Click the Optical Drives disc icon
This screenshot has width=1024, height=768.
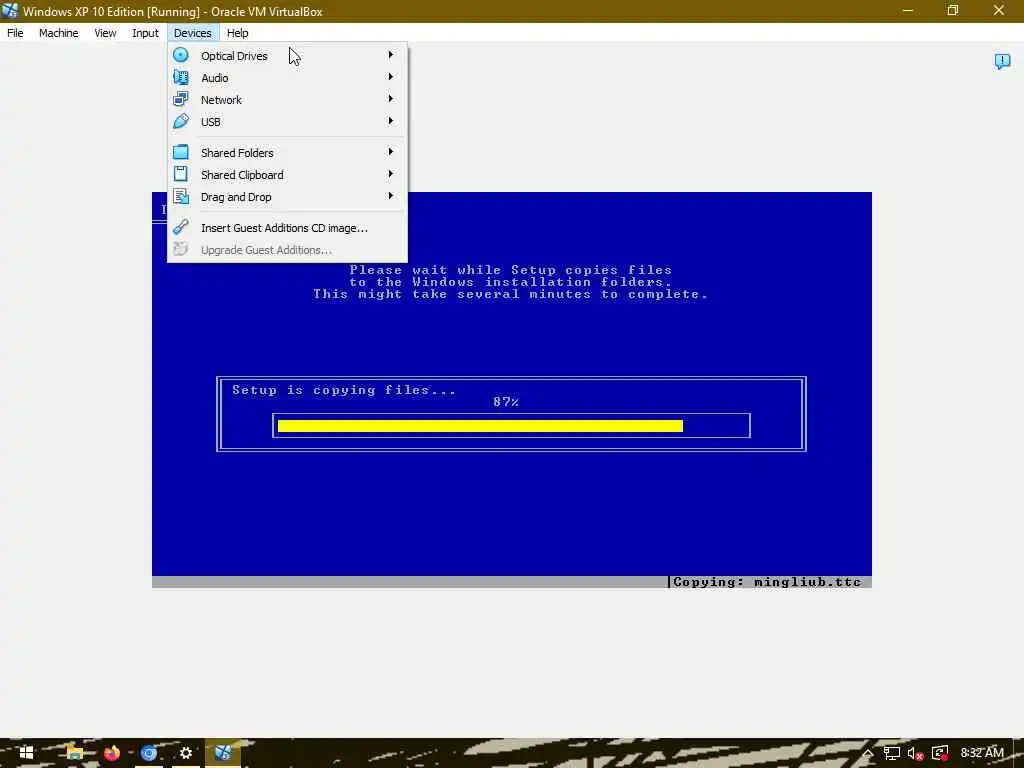181,56
